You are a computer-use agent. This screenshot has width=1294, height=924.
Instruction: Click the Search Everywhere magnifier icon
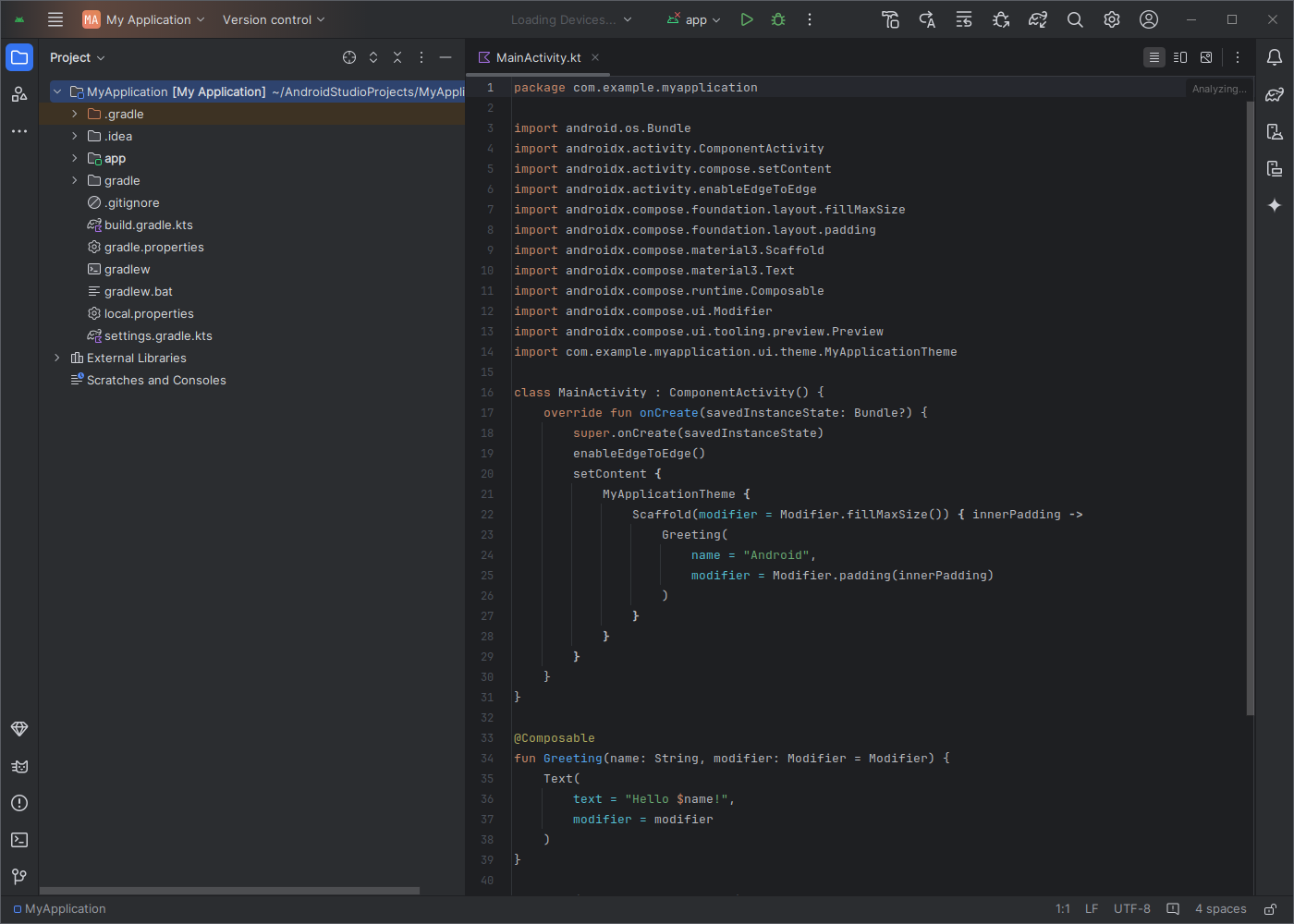(1075, 19)
